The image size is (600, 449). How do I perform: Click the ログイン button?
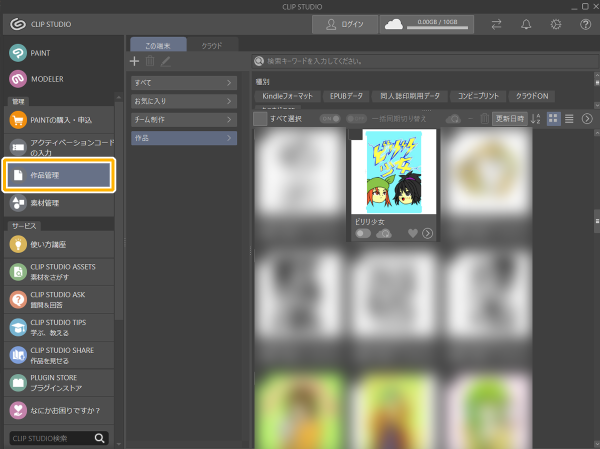[345, 24]
